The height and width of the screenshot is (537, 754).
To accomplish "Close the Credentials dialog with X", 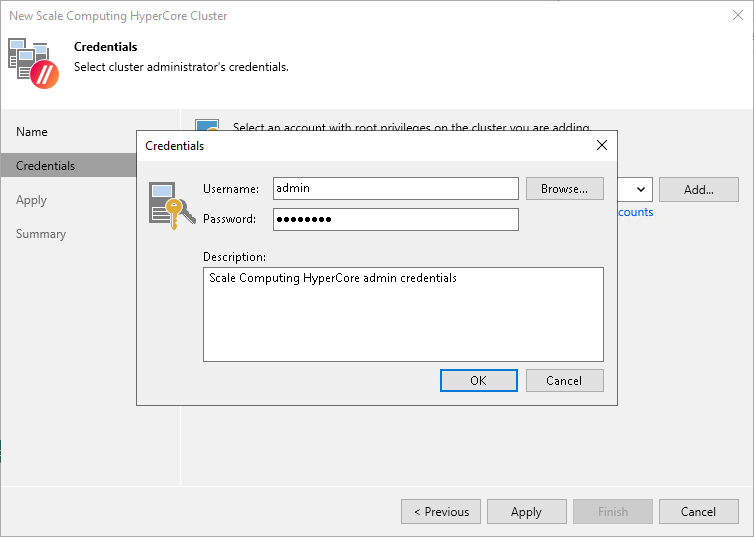I will point(601,146).
